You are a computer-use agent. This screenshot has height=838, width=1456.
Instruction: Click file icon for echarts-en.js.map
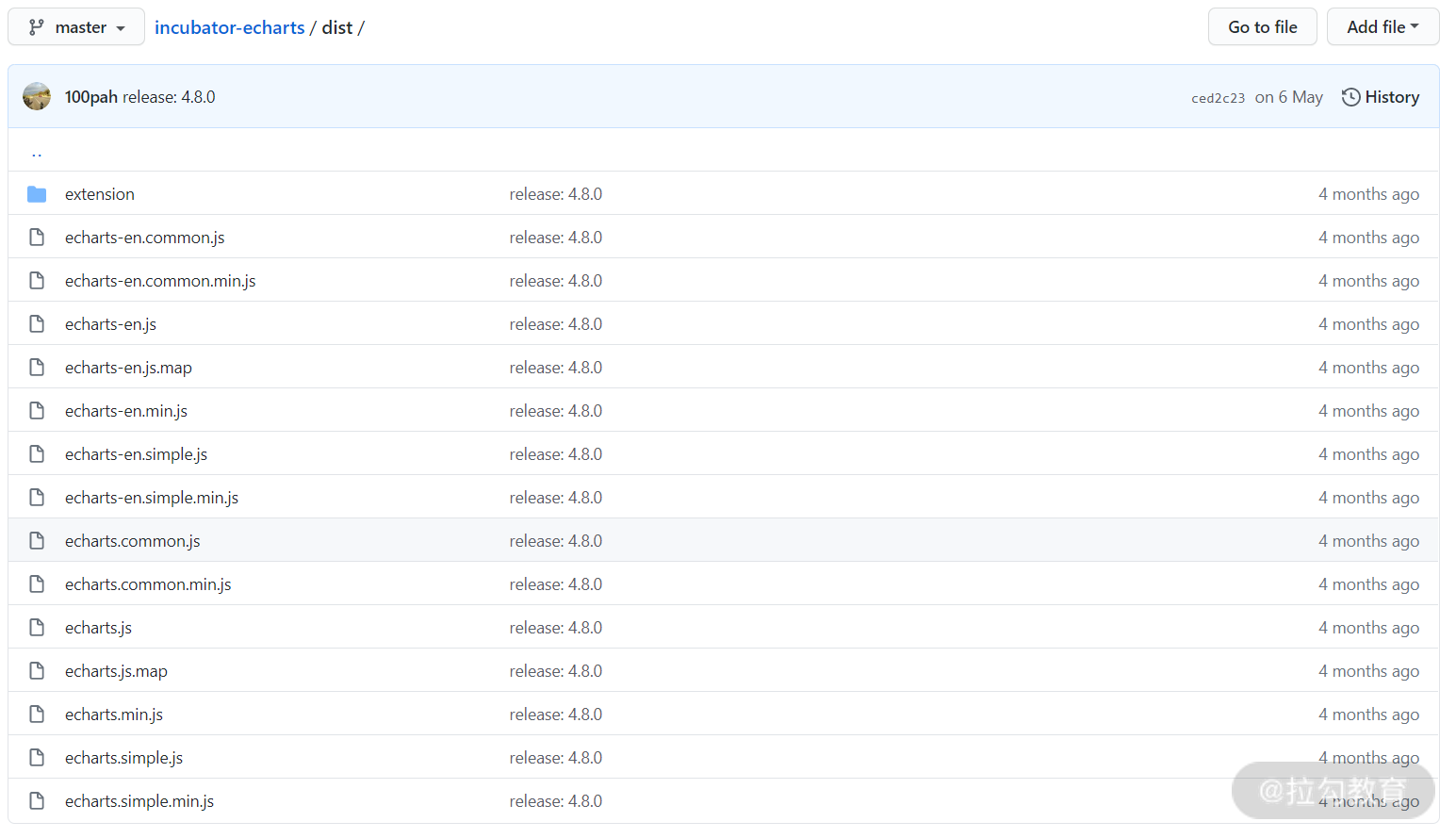point(37,368)
